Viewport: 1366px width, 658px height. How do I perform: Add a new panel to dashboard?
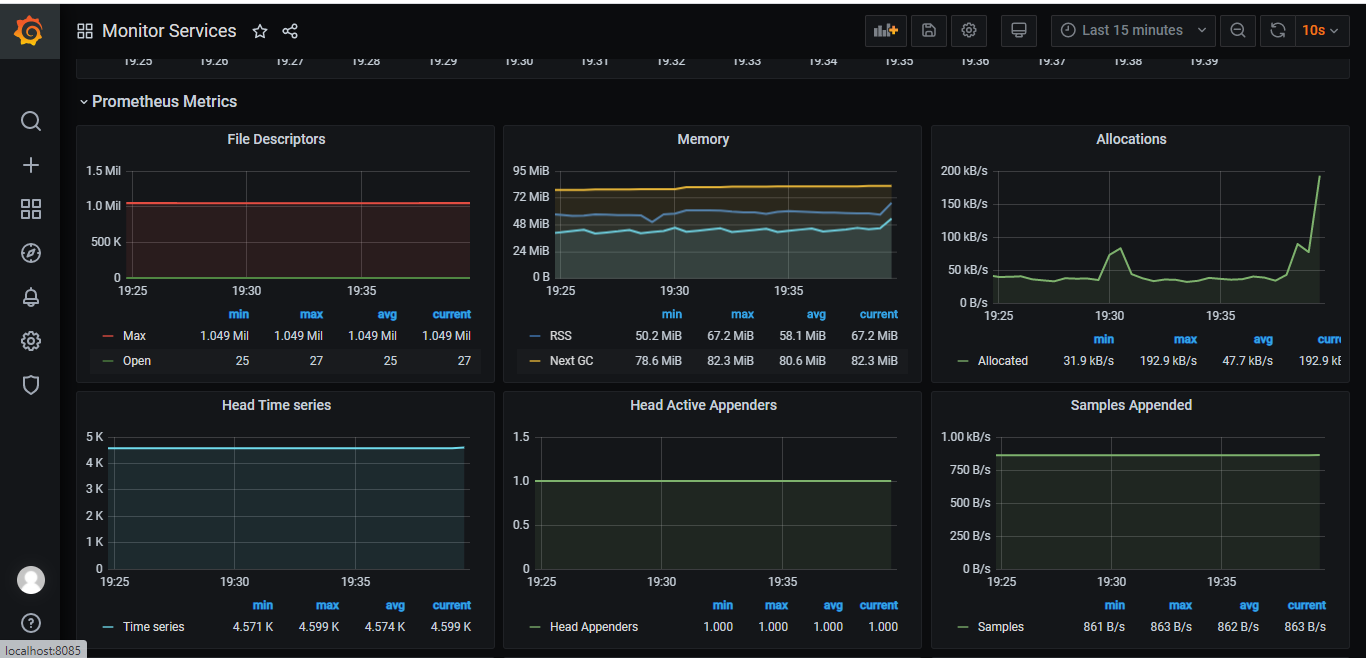tap(886, 30)
